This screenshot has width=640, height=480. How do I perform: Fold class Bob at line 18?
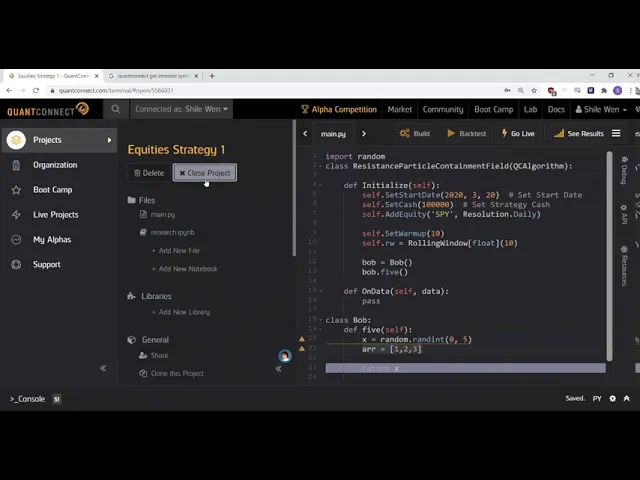(320, 320)
